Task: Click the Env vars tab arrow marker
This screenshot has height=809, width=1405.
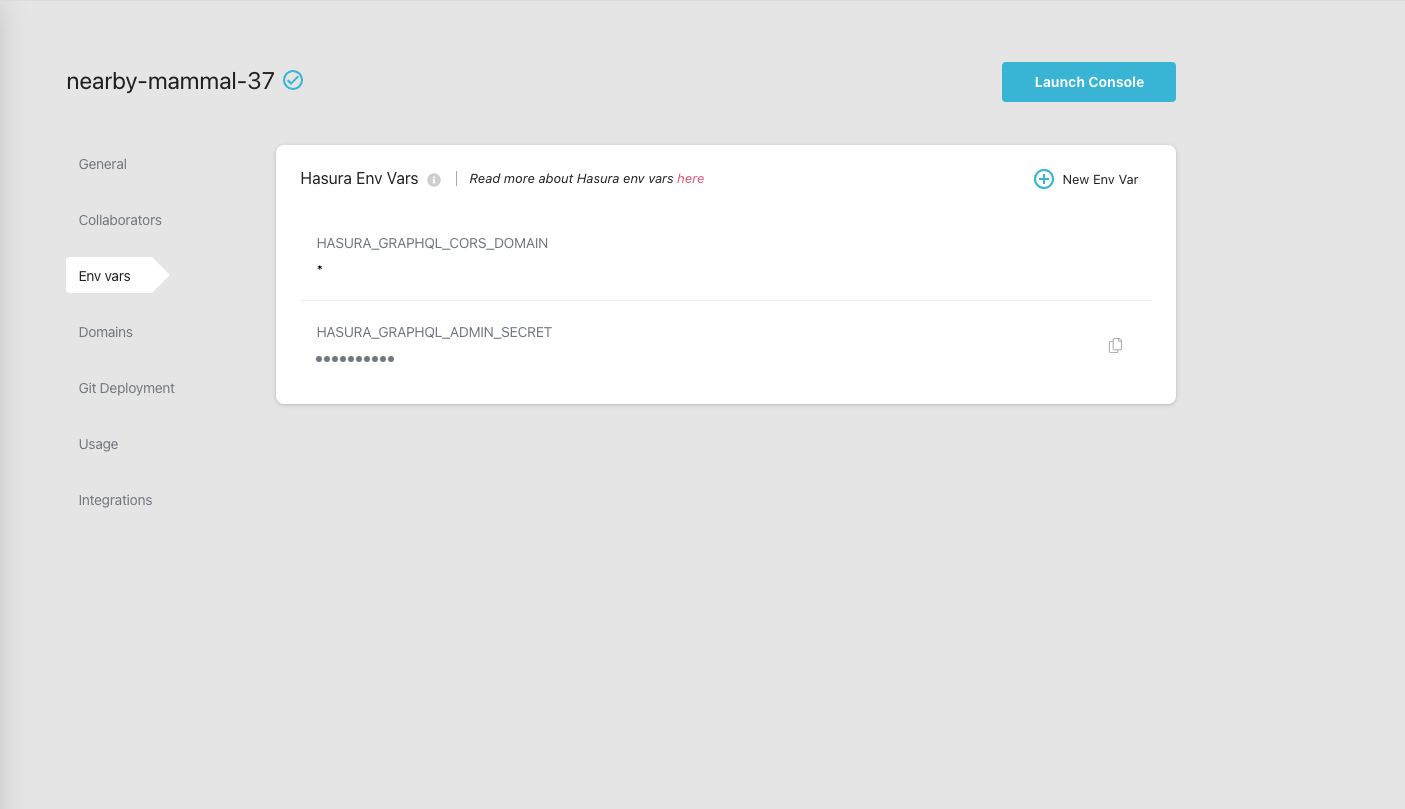Action: (160, 276)
